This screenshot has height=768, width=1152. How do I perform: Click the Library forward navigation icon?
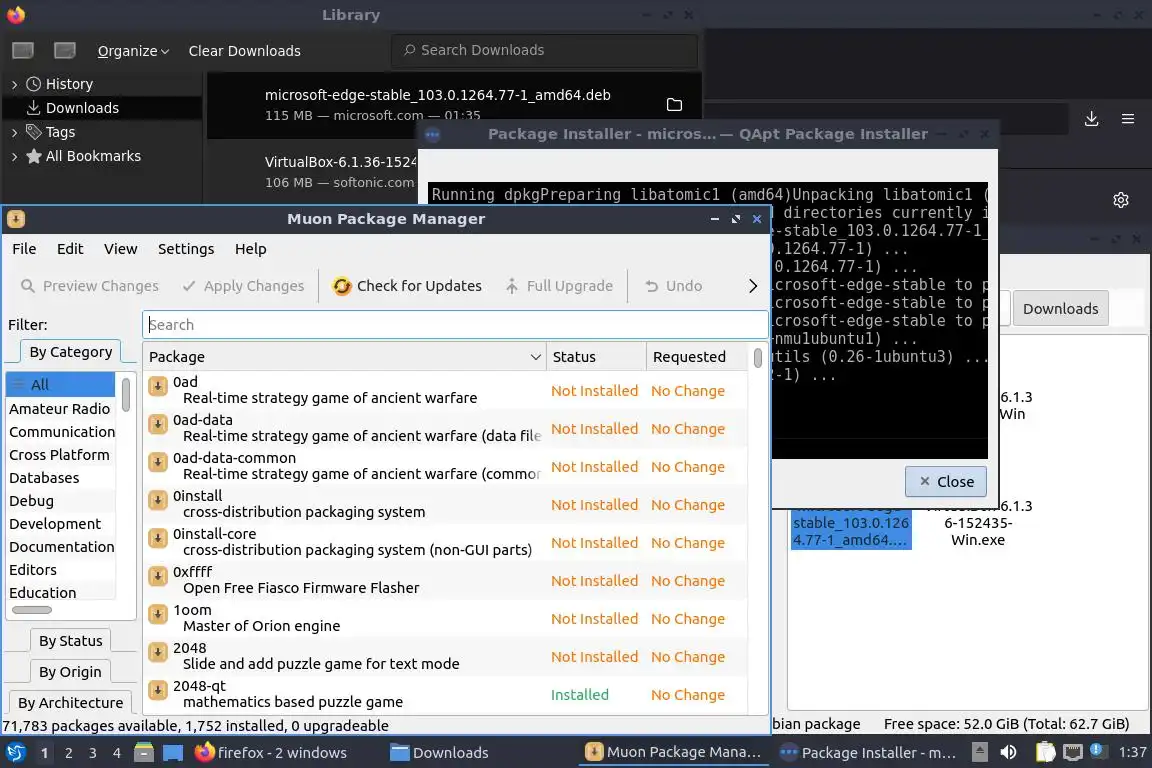pyautogui.click(x=65, y=51)
